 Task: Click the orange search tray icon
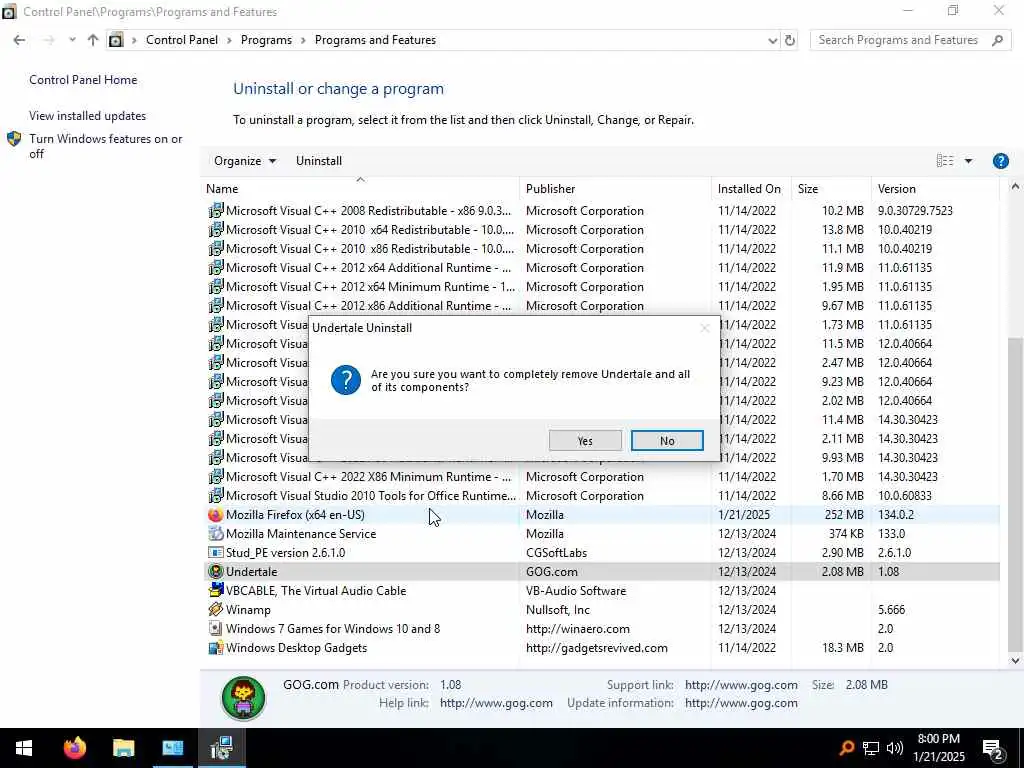pos(846,748)
